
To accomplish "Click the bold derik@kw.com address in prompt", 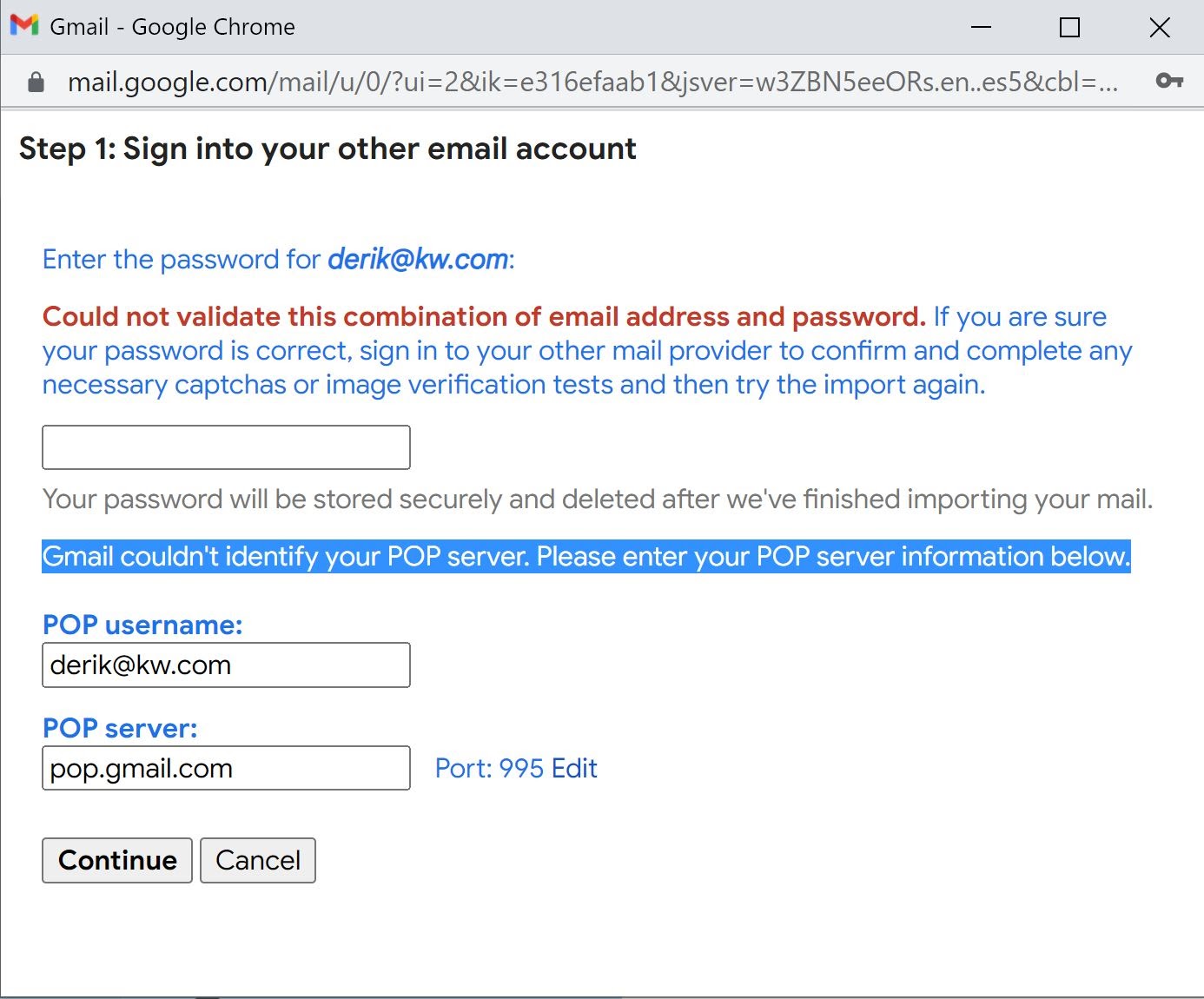I will [418, 260].
